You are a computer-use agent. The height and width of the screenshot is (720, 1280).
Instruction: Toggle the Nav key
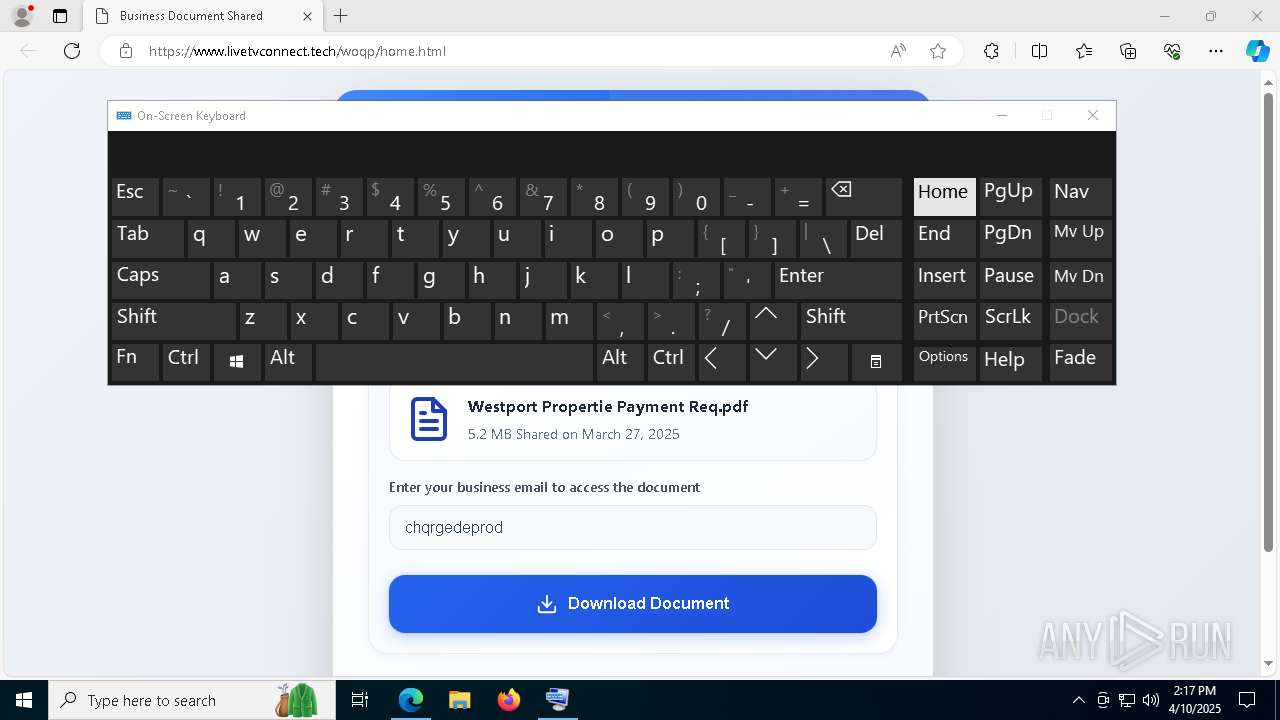click(1080, 197)
